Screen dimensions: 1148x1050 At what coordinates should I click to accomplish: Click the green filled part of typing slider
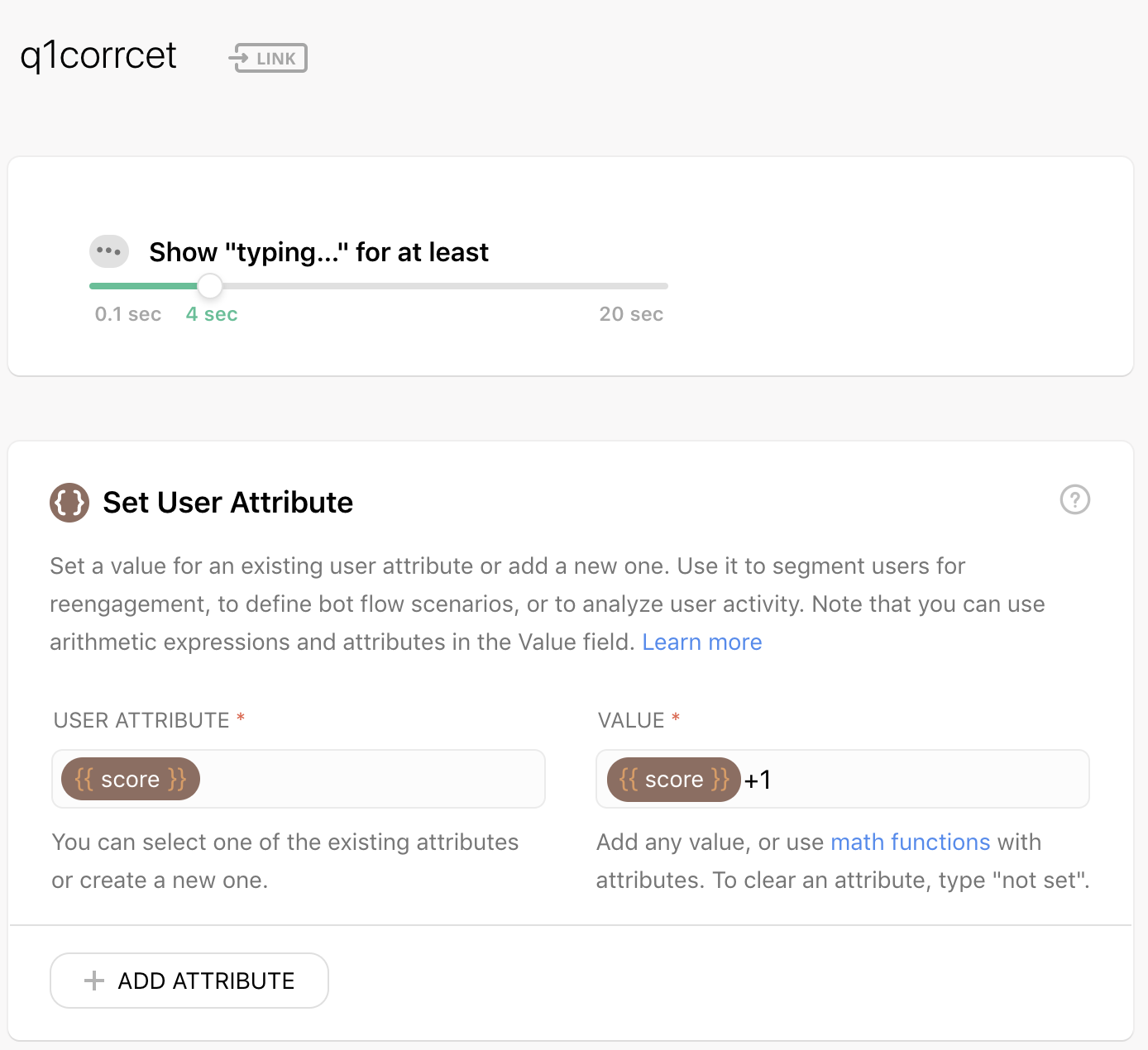click(x=143, y=286)
